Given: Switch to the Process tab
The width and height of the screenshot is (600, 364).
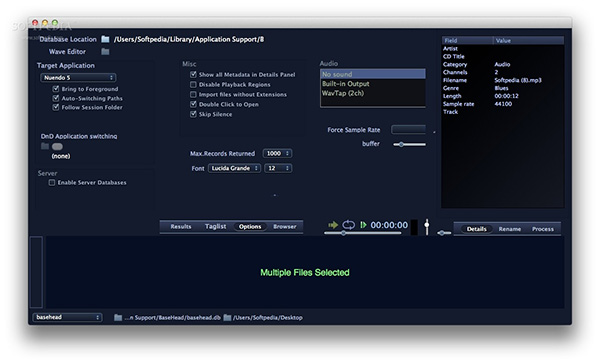Looking at the screenshot, I should click(543, 229).
